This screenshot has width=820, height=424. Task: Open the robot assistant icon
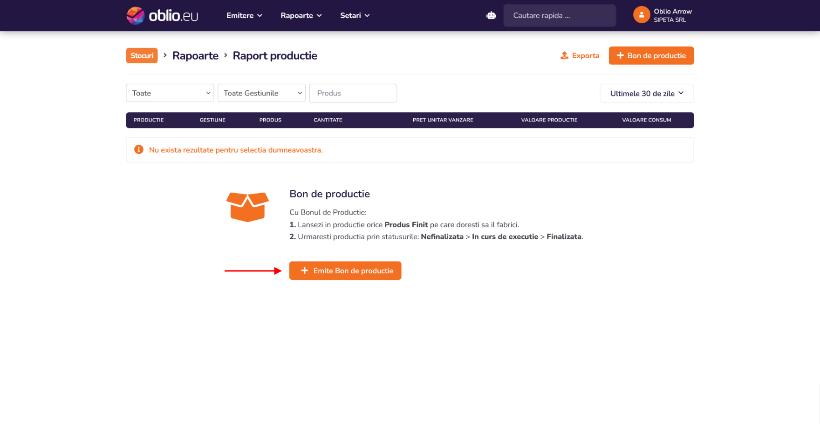click(491, 16)
